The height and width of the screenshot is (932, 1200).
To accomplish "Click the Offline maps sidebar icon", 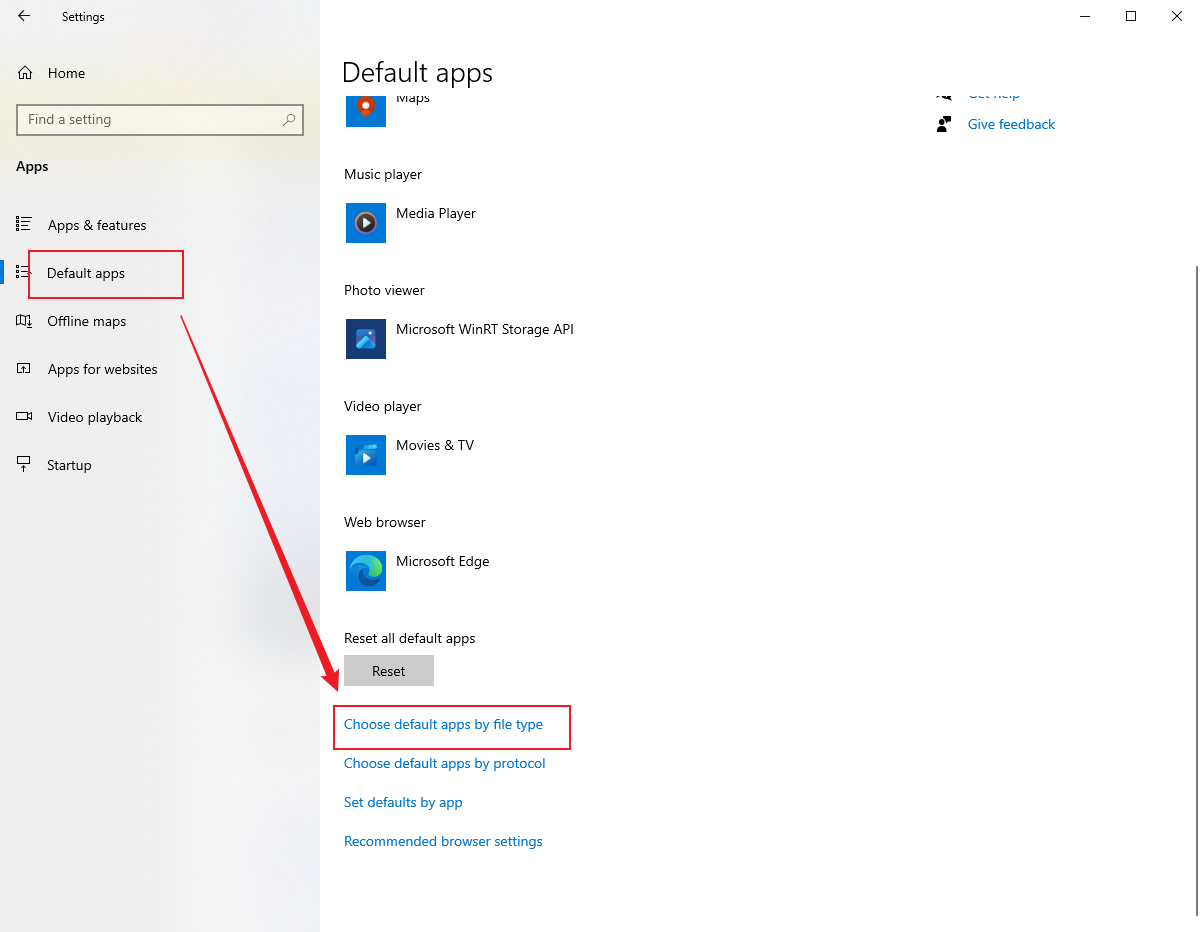I will tap(23, 321).
